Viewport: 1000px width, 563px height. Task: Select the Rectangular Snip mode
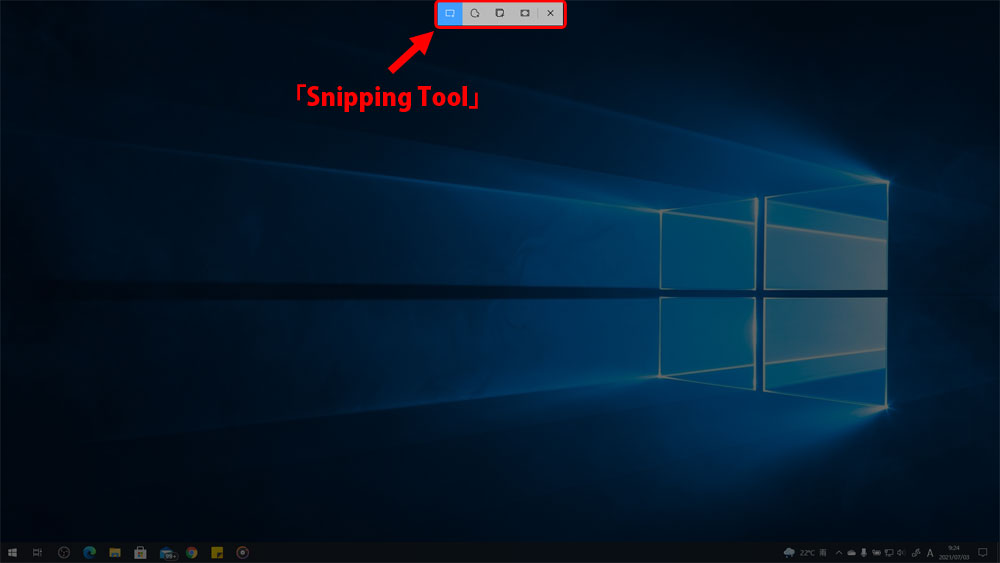click(x=450, y=13)
